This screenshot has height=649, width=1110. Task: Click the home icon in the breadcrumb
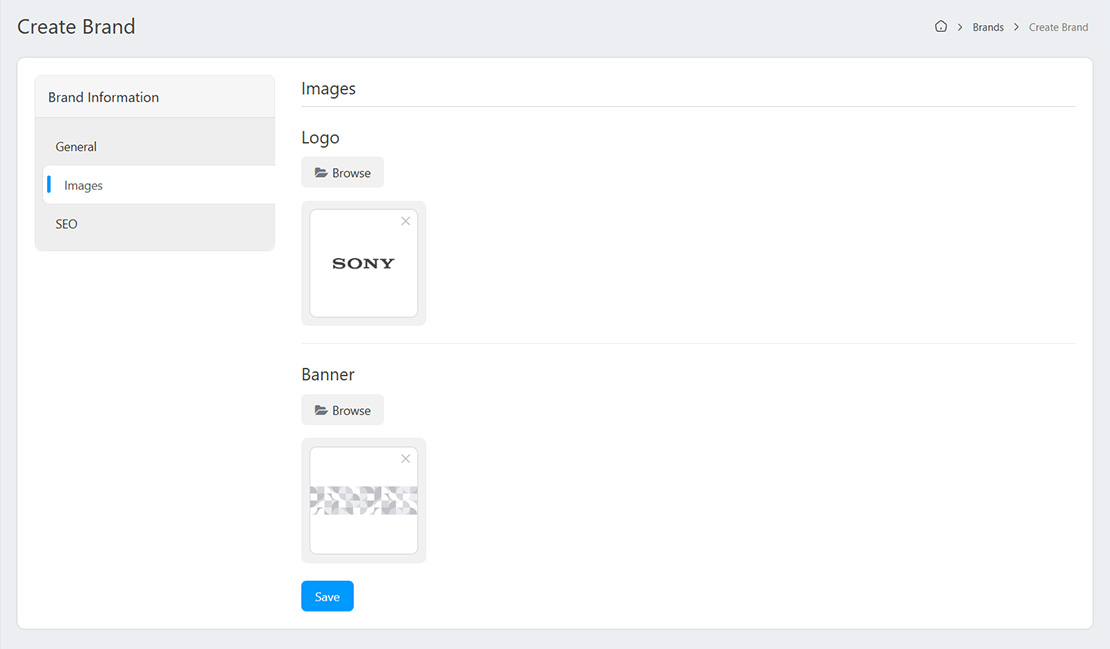click(940, 27)
